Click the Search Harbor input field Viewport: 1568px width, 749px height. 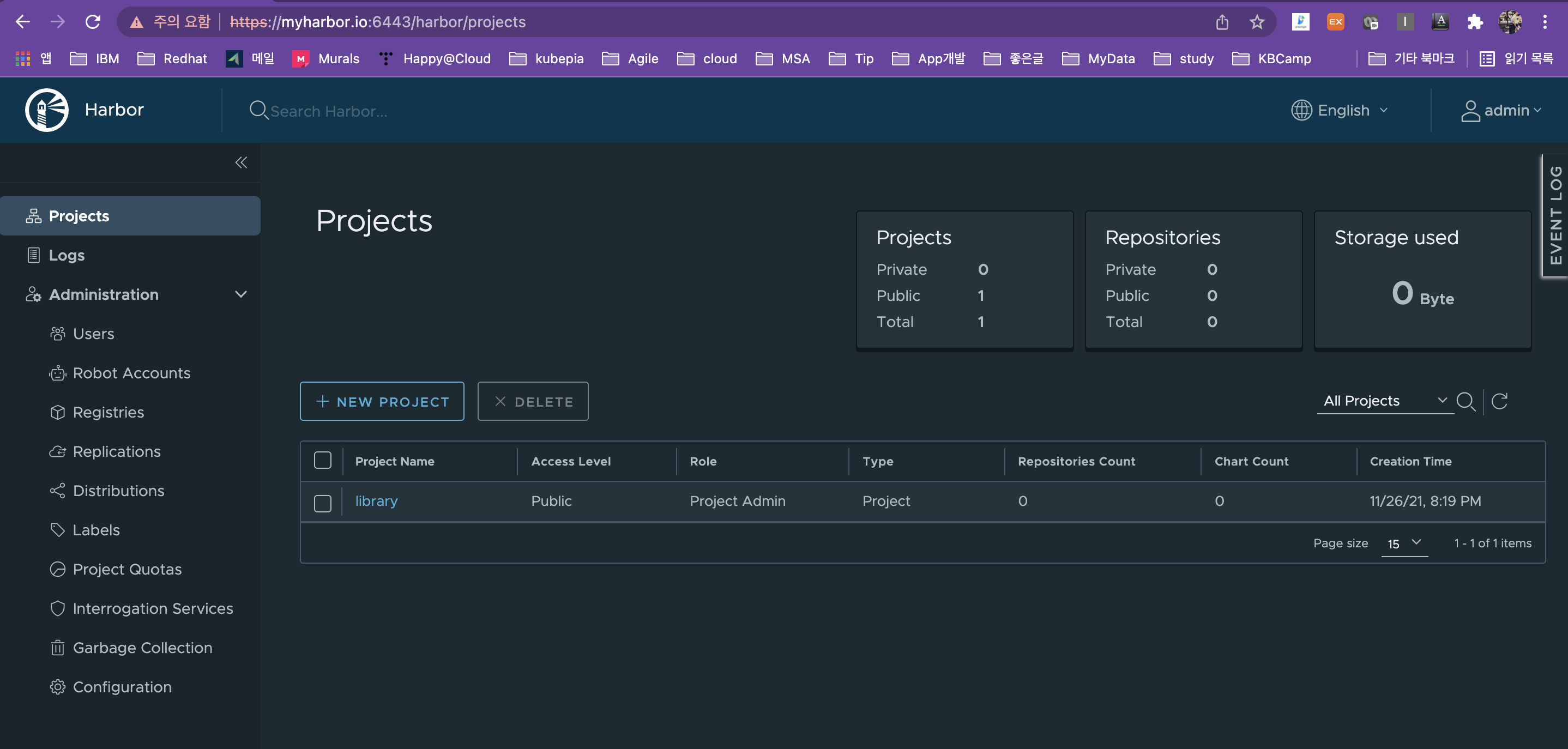[329, 111]
